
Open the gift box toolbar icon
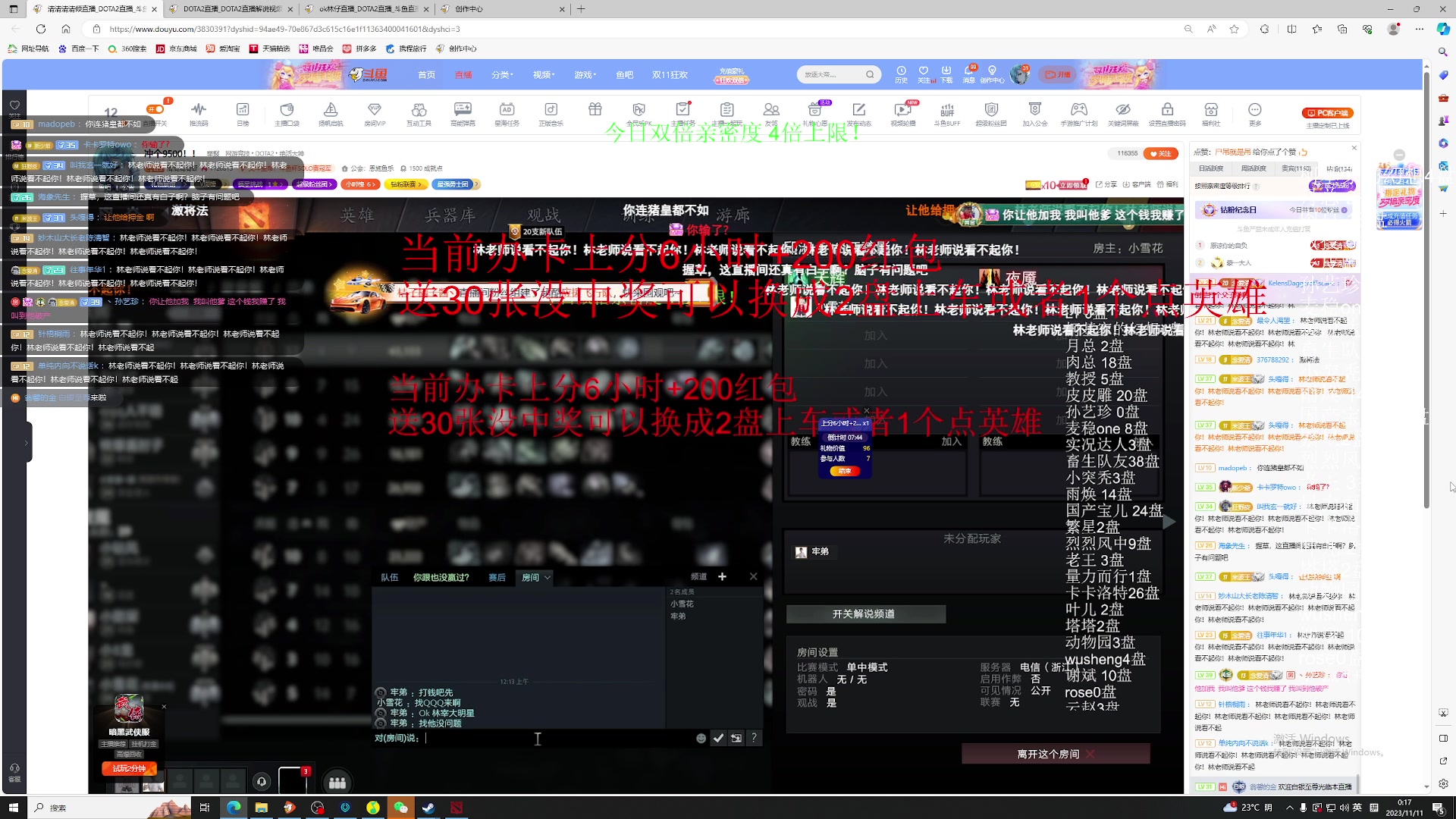[595, 110]
